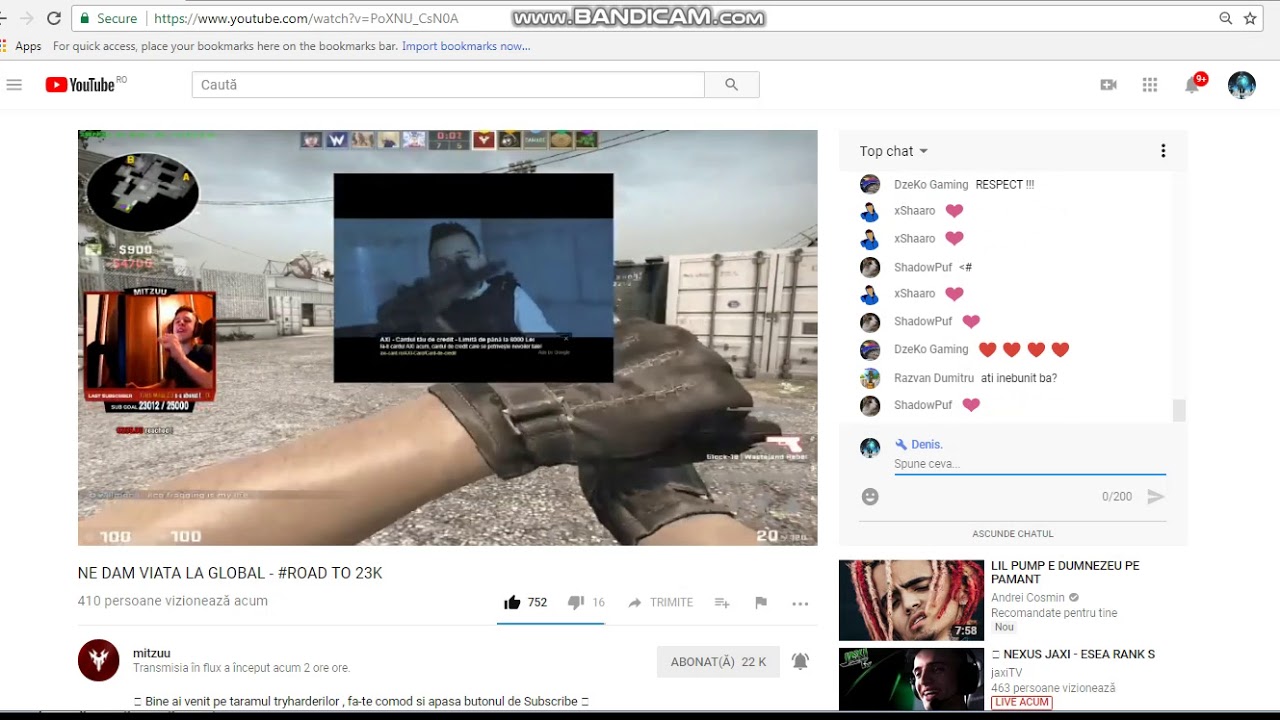
Task: Toggle the channel notification bell
Action: point(800,661)
